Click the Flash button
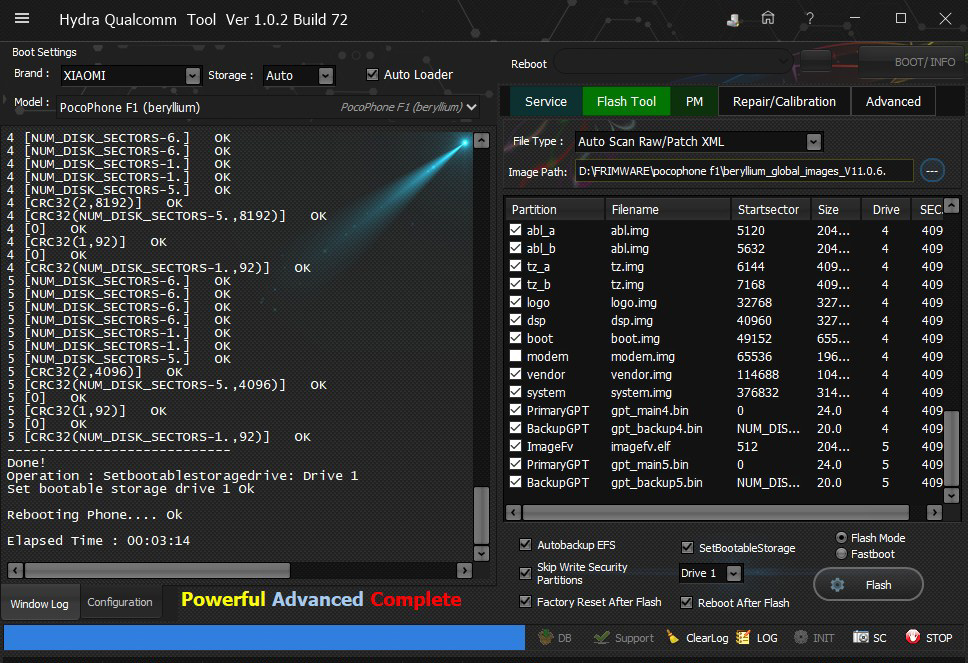968x663 pixels. coord(868,585)
